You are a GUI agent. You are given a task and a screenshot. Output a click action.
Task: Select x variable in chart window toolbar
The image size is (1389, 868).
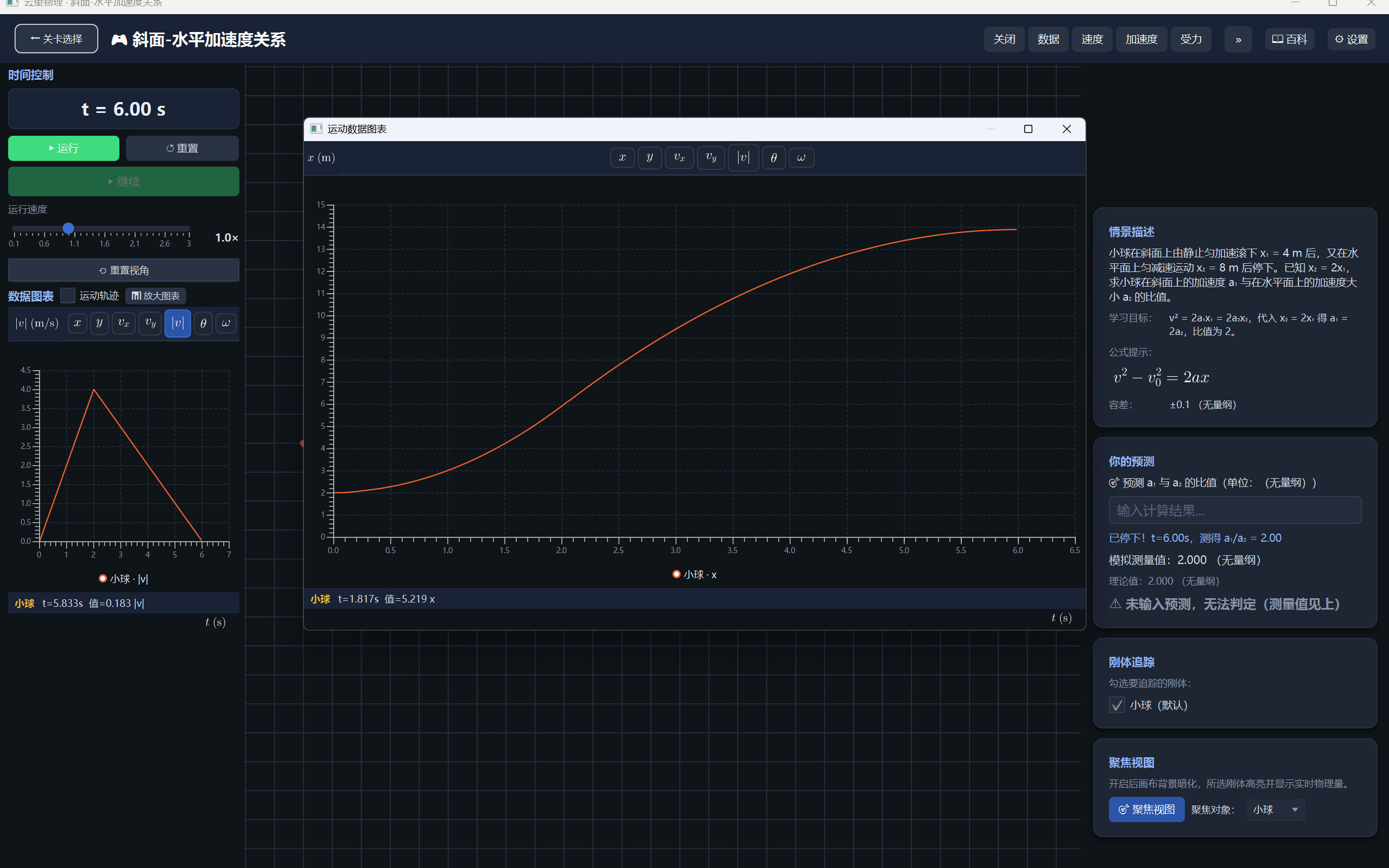622,157
